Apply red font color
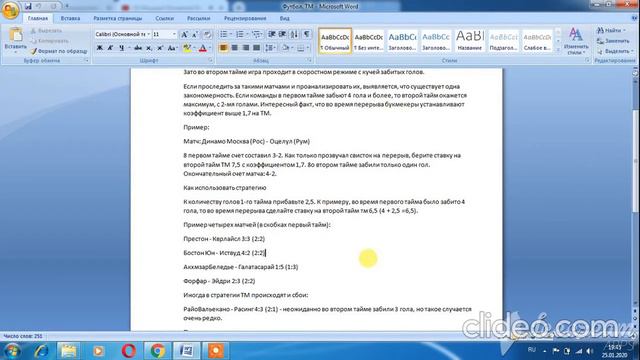The image size is (640, 360). (x=202, y=48)
